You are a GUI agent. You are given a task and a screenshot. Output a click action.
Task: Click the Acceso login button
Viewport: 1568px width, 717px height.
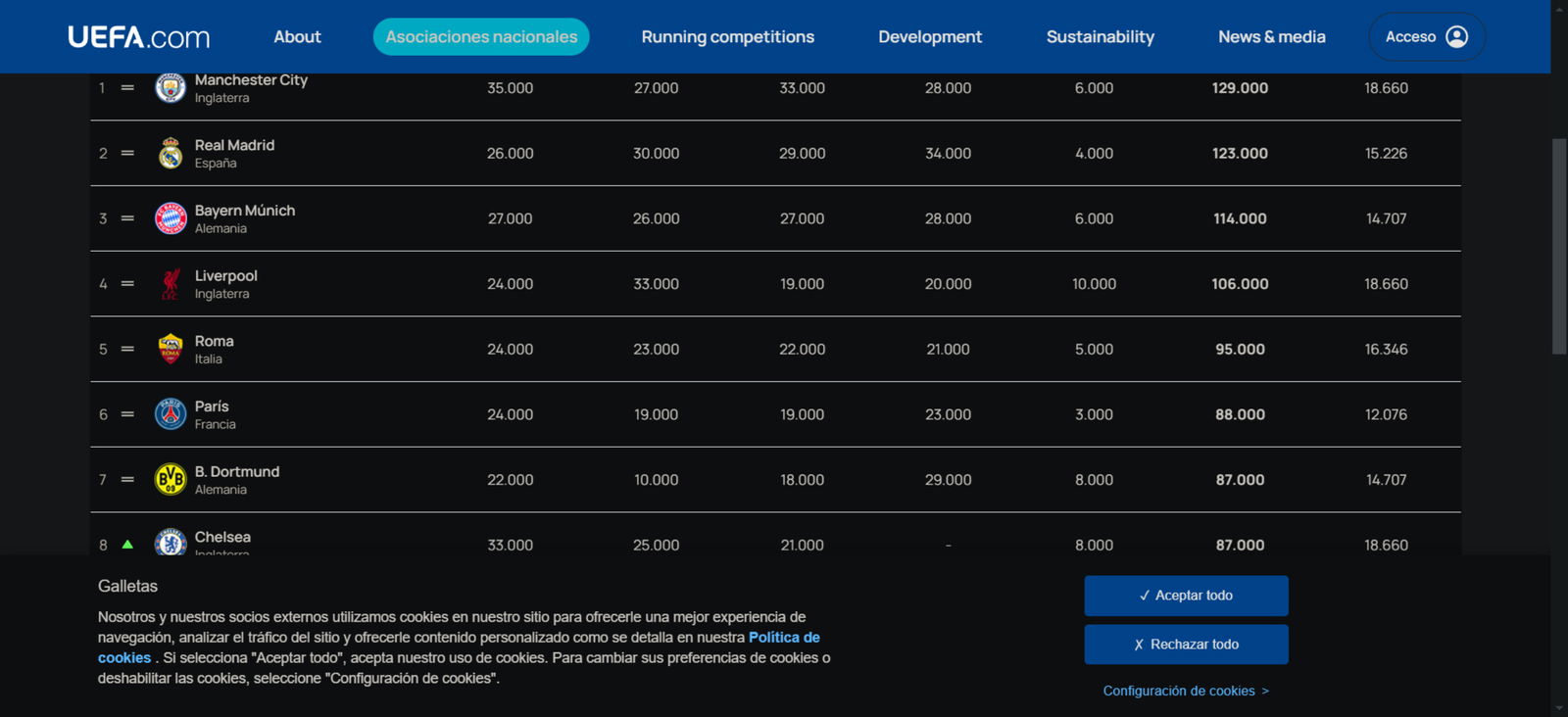click(1427, 37)
